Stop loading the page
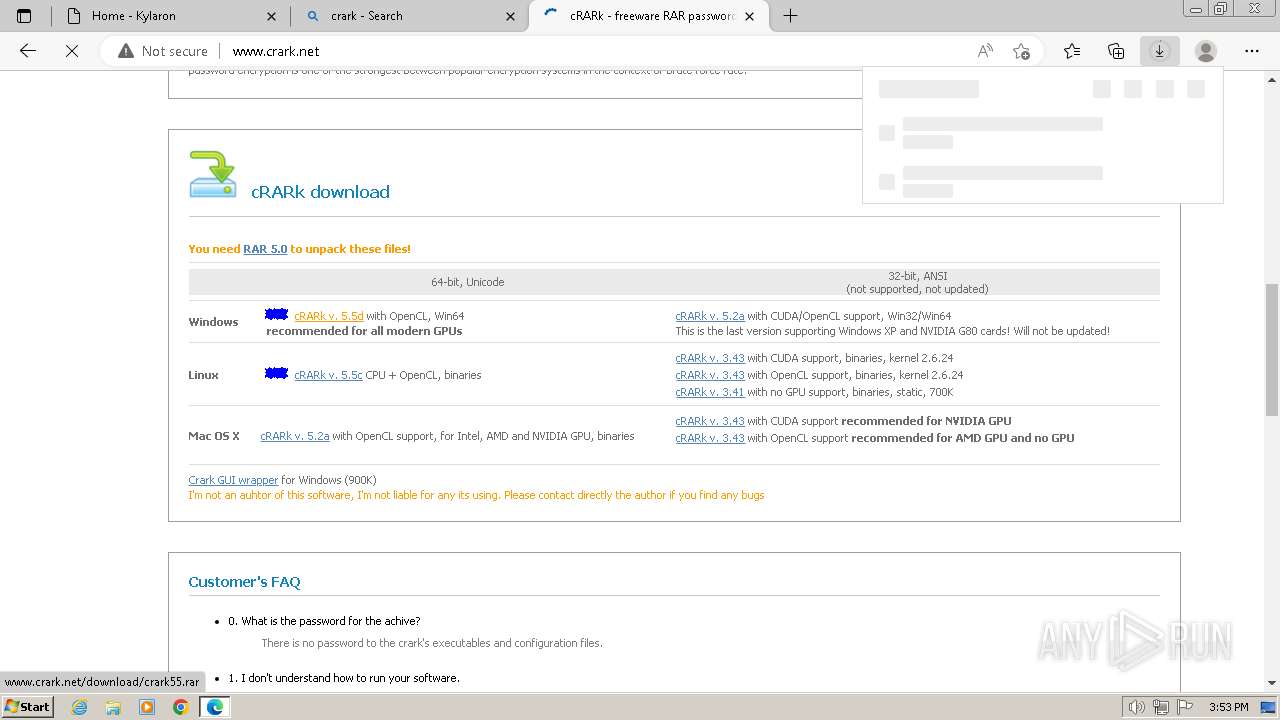The image size is (1280, 720). point(72,51)
